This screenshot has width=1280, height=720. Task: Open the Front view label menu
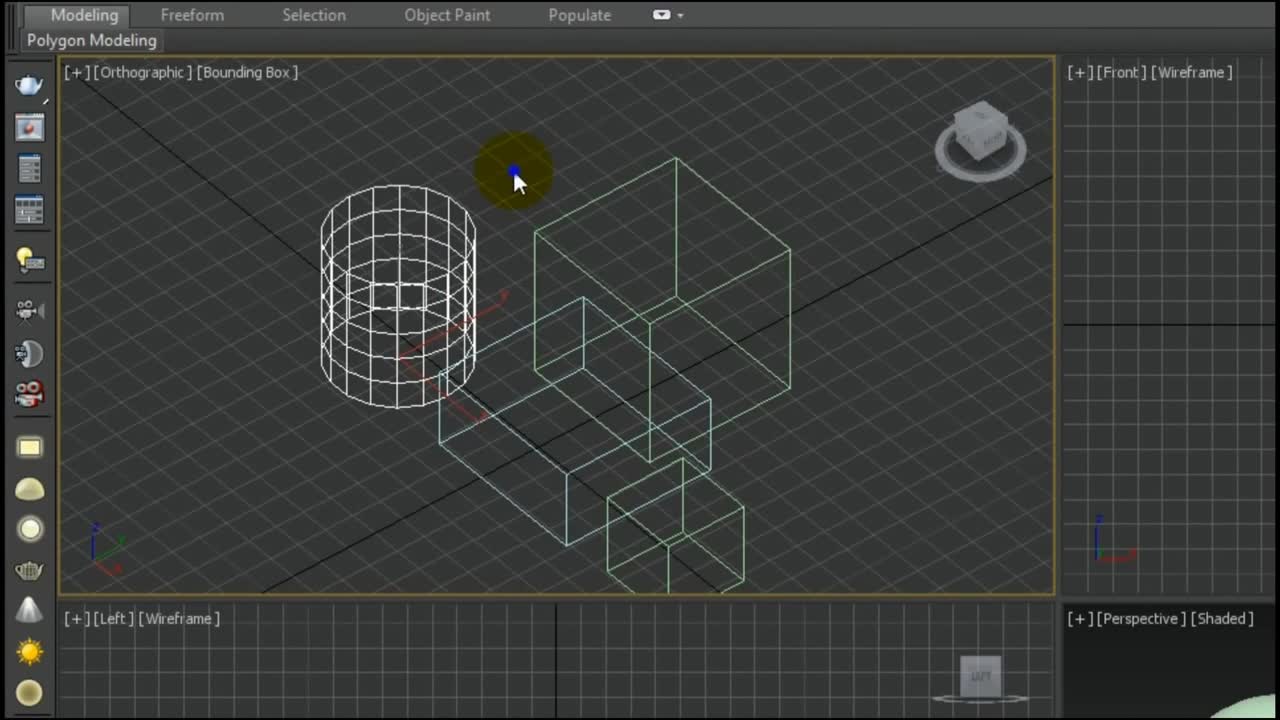(x=1121, y=72)
